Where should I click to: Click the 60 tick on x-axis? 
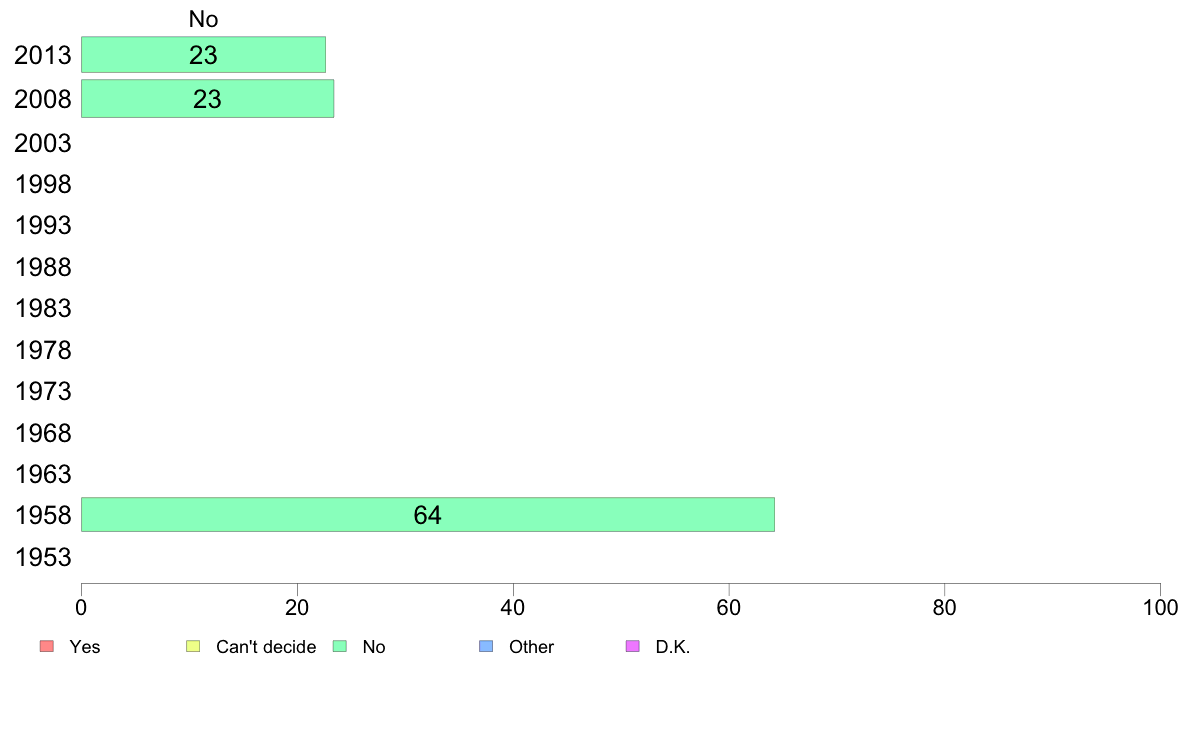coord(729,607)
